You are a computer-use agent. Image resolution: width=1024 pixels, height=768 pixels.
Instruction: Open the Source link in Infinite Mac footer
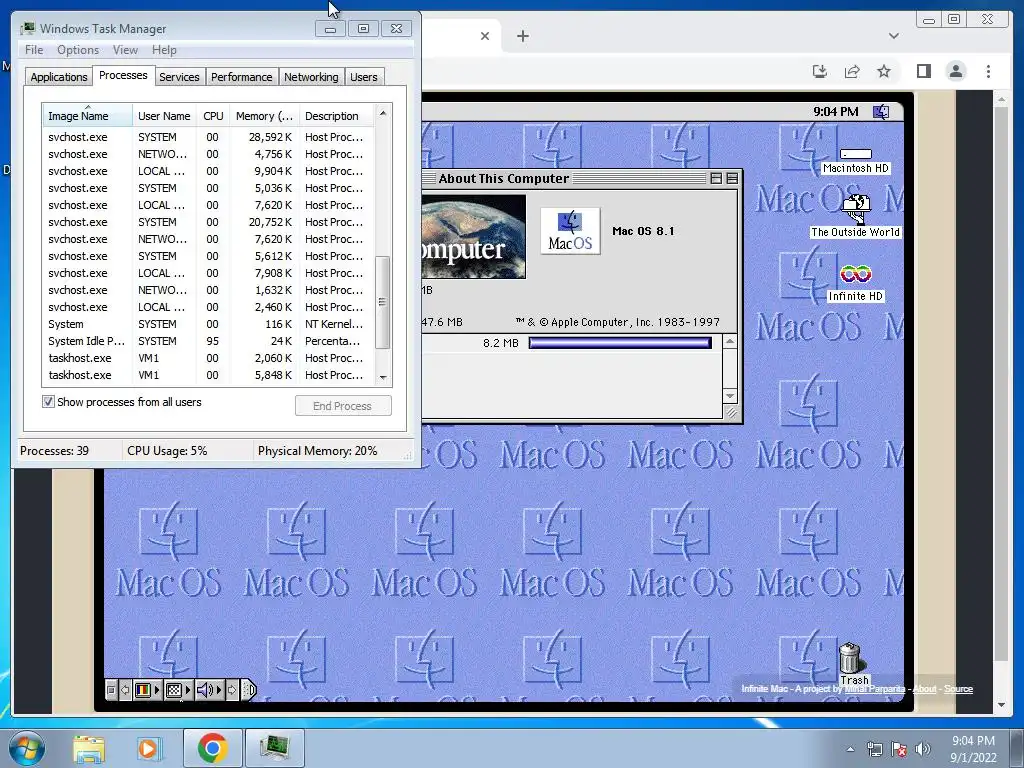pyautogui.click(x=958, y=689)
